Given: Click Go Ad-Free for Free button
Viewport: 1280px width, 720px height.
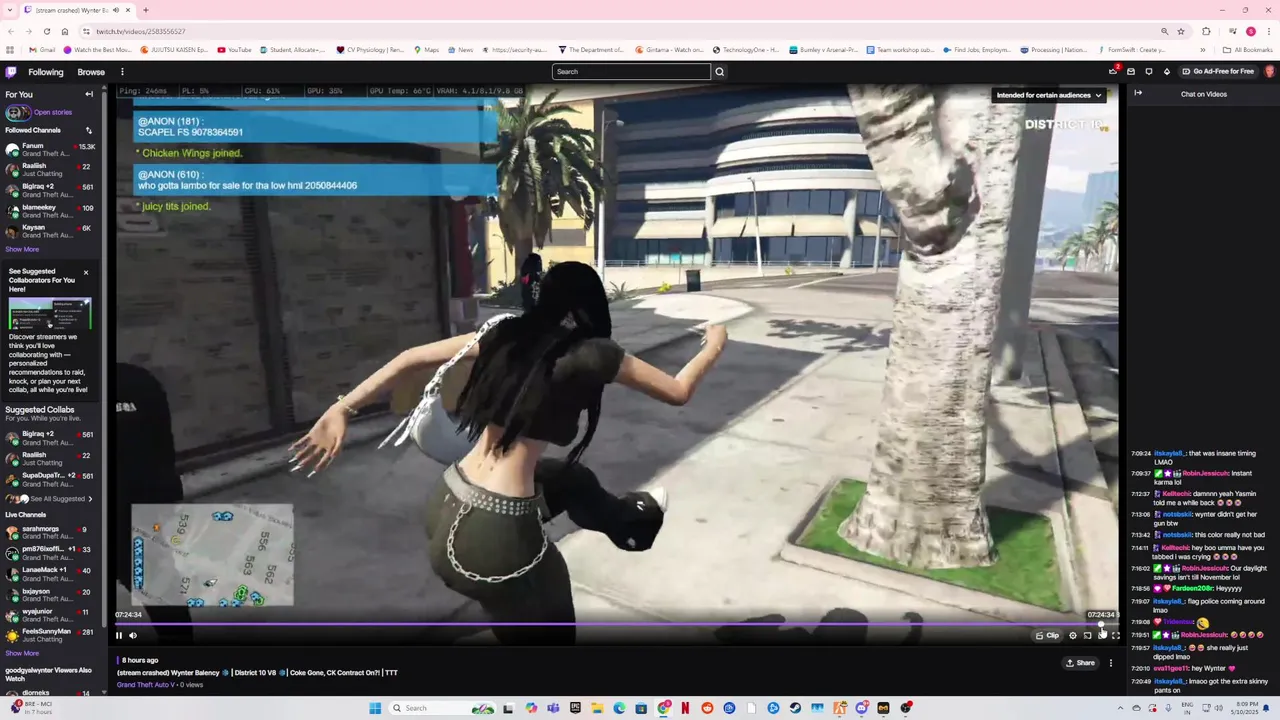Looking at the screenshot, I should [x=1218, y=72].
